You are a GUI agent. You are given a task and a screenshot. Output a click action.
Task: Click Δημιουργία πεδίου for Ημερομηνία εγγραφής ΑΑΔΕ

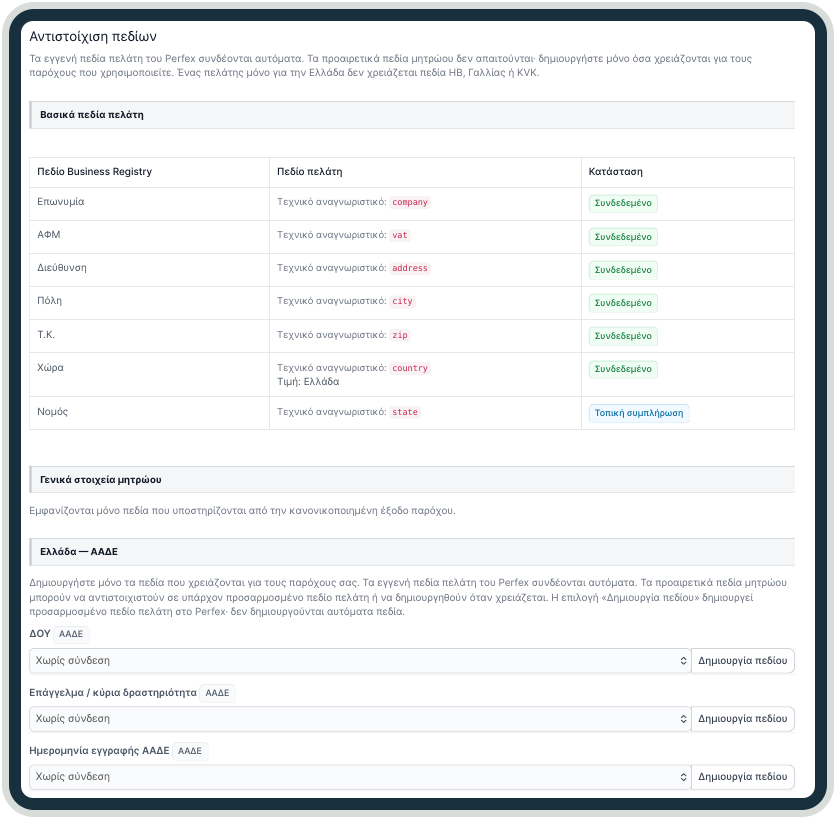[x=743, y=777]
